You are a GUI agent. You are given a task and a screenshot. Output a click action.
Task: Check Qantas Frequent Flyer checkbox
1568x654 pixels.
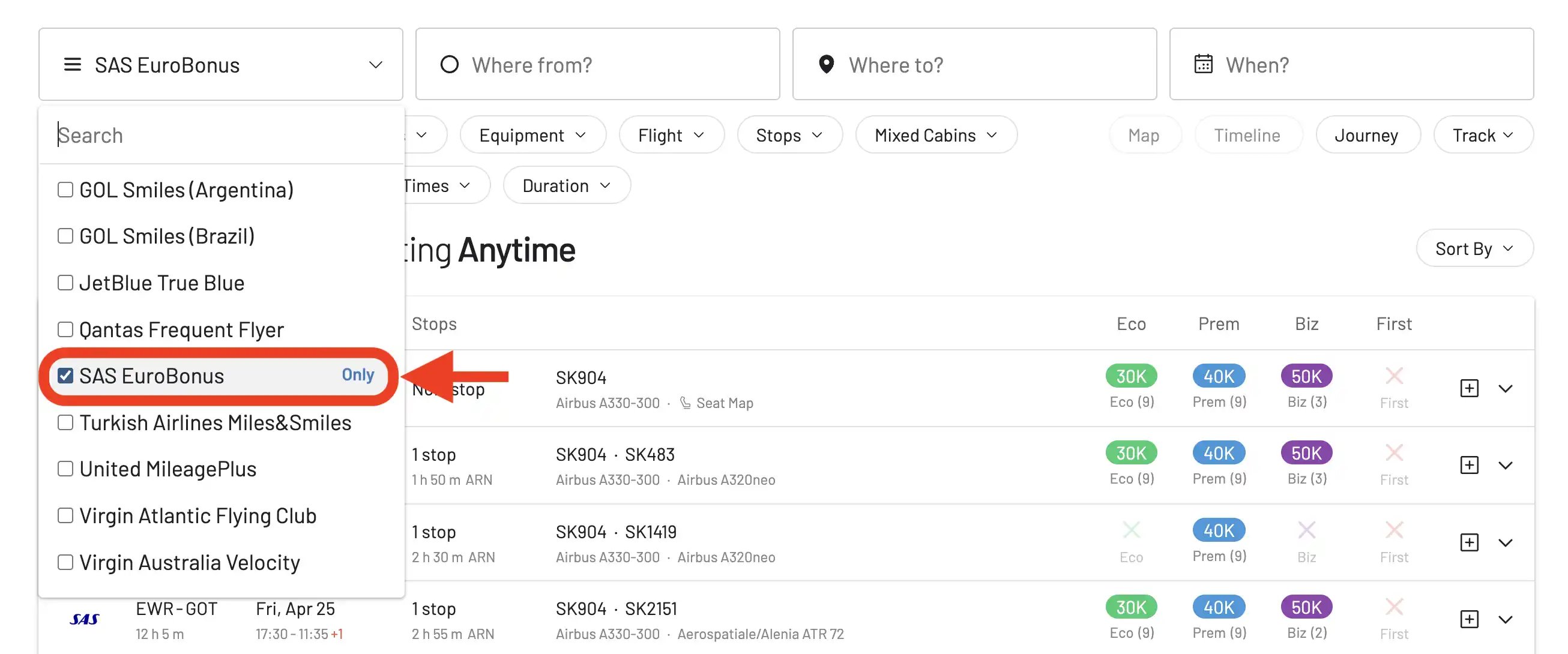[x=65, y=329]
